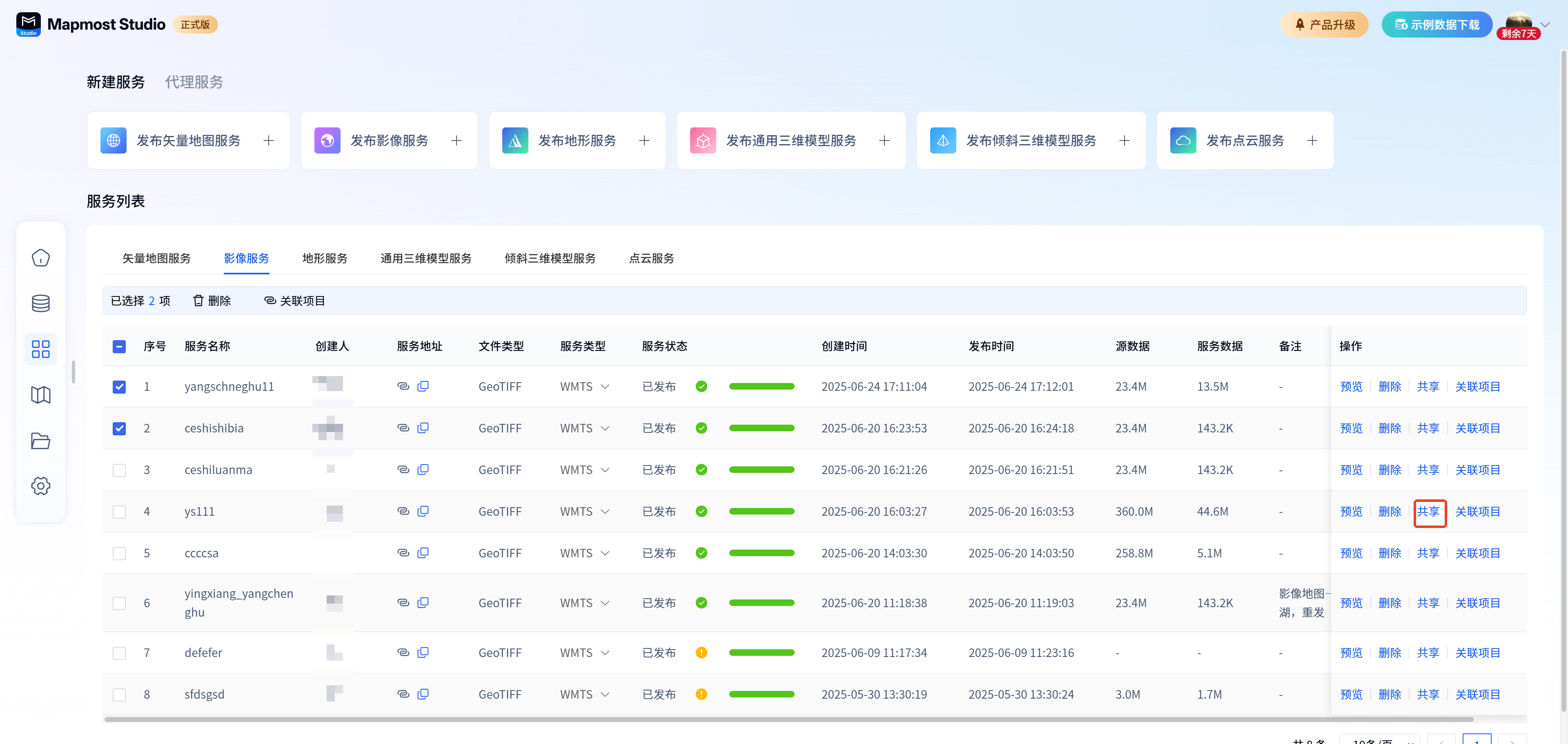The width and height of the screenshot is (1568, 744).
Task: Open the folder icon in sidebar
Action: point(41,441)
